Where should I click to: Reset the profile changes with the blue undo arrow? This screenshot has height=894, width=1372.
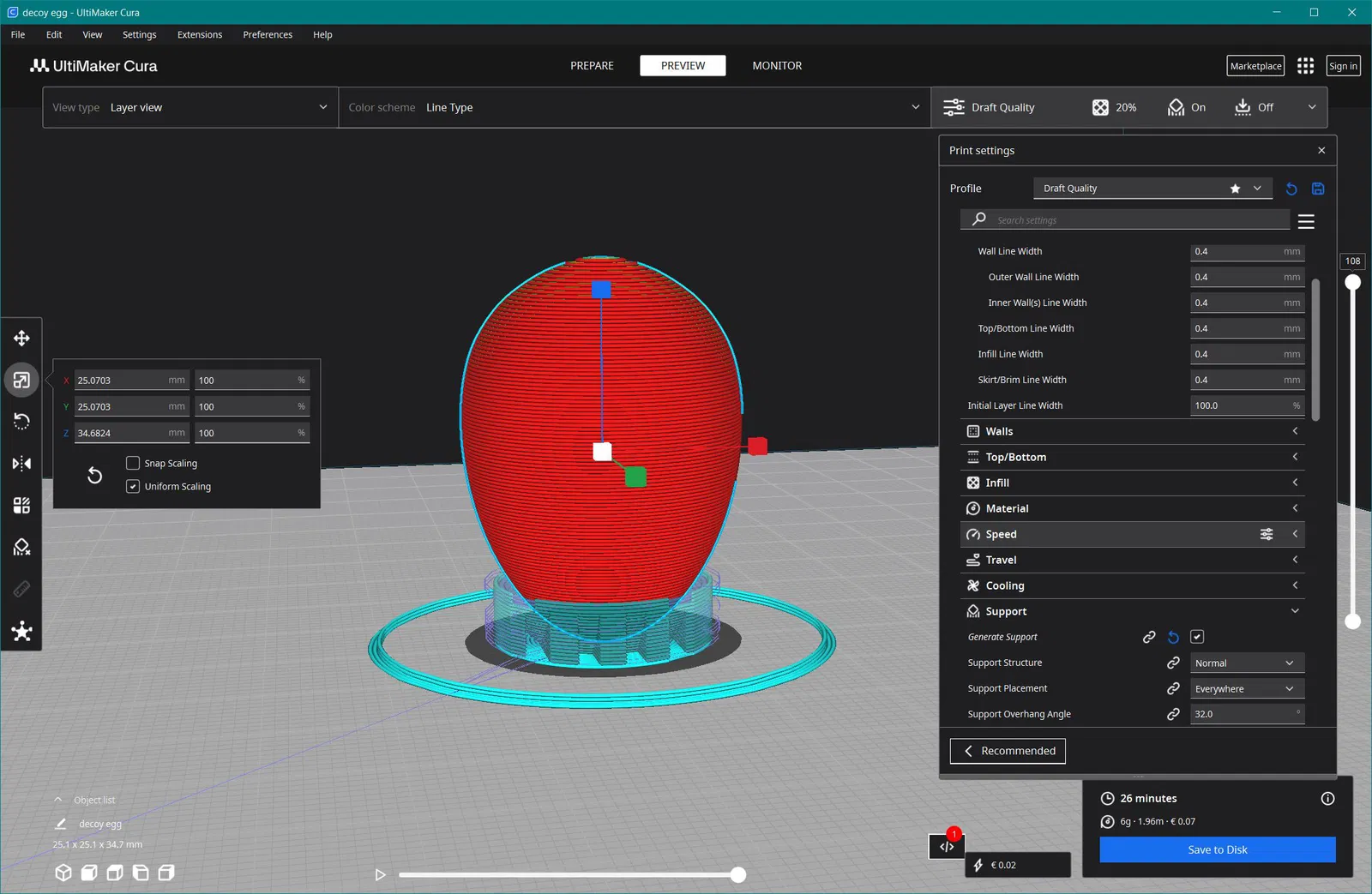pos(1291,189)
